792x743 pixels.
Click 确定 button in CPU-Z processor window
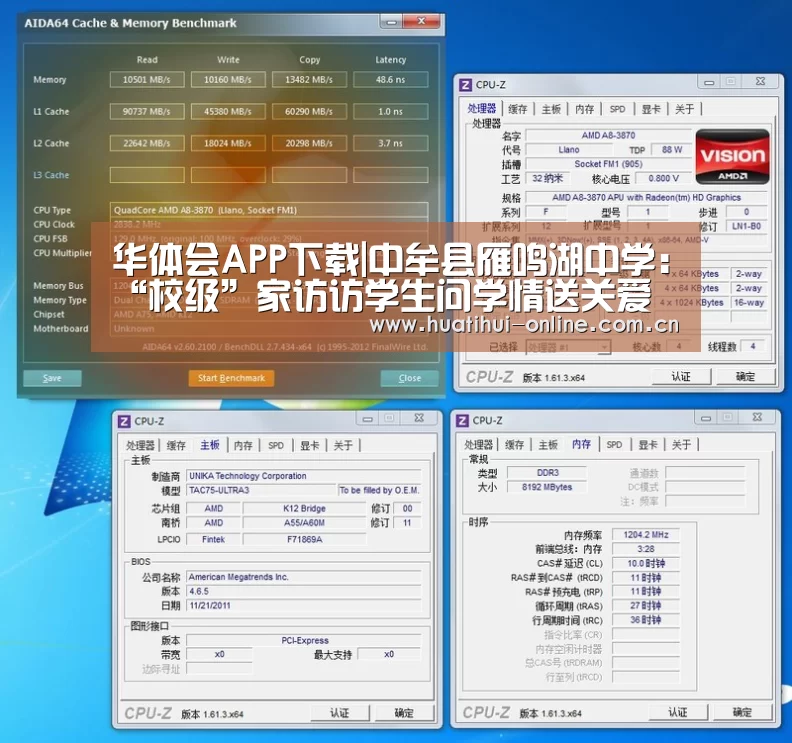click(x=745, y=377)
